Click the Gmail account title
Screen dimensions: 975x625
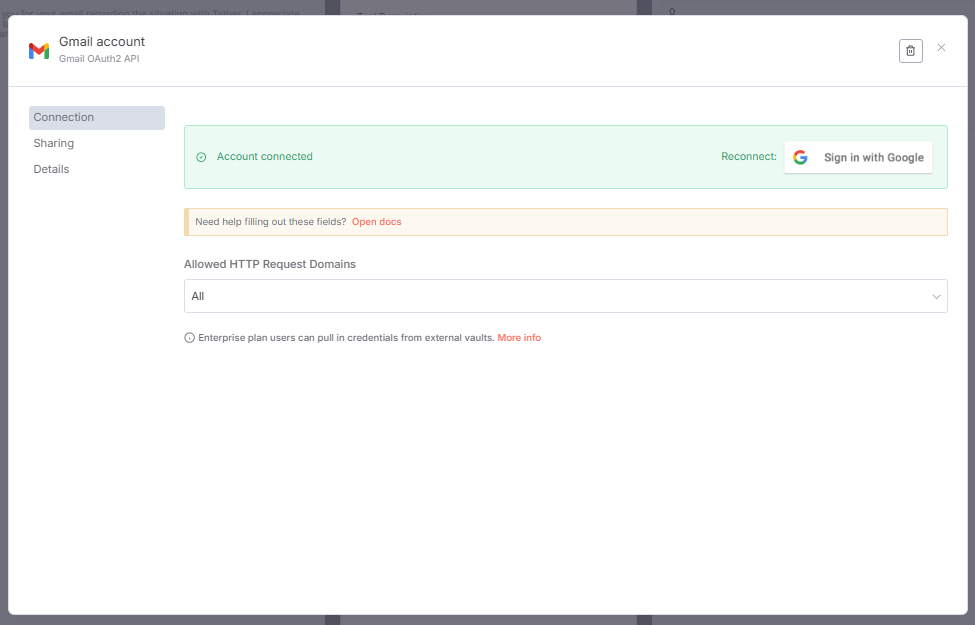pos(102,42)
